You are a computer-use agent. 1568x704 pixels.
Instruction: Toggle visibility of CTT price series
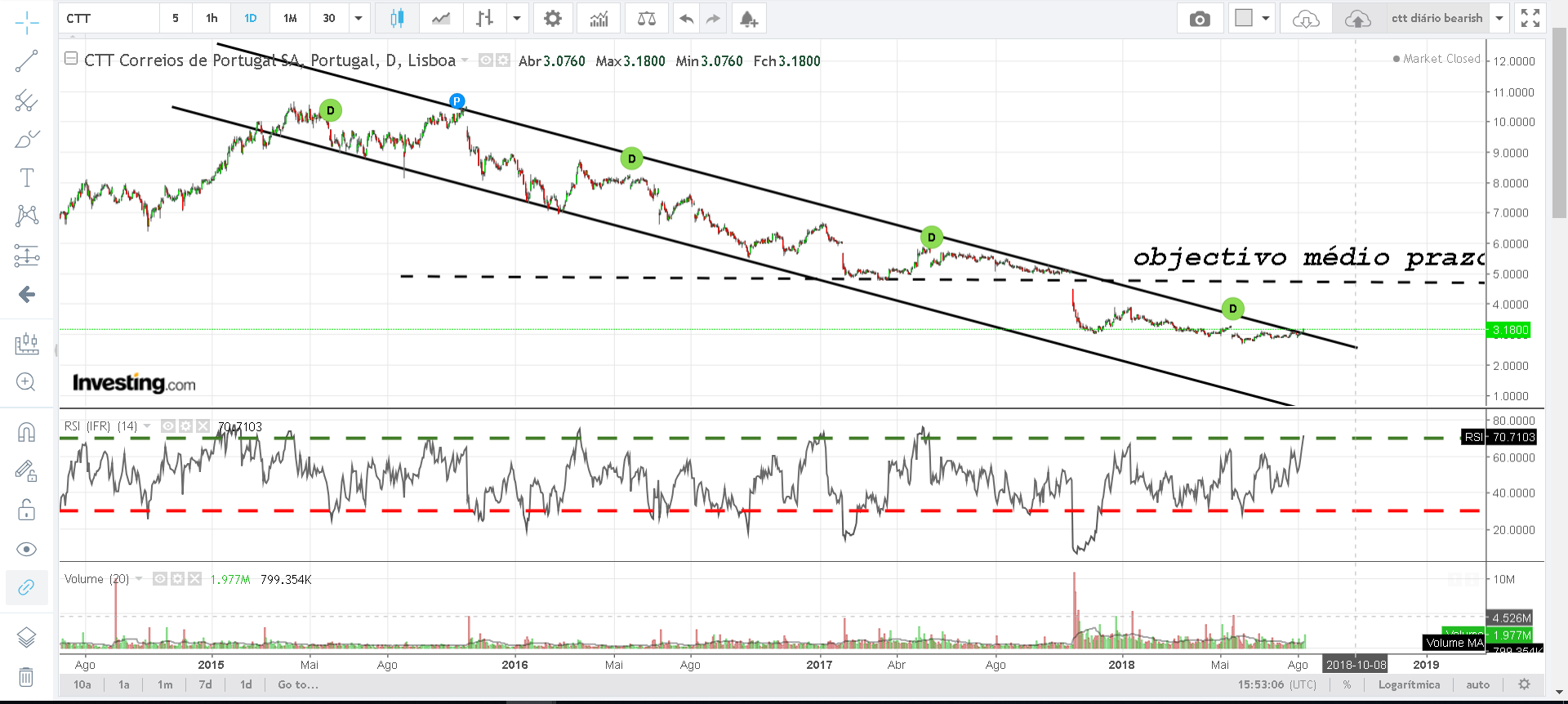tap(486, 60)
